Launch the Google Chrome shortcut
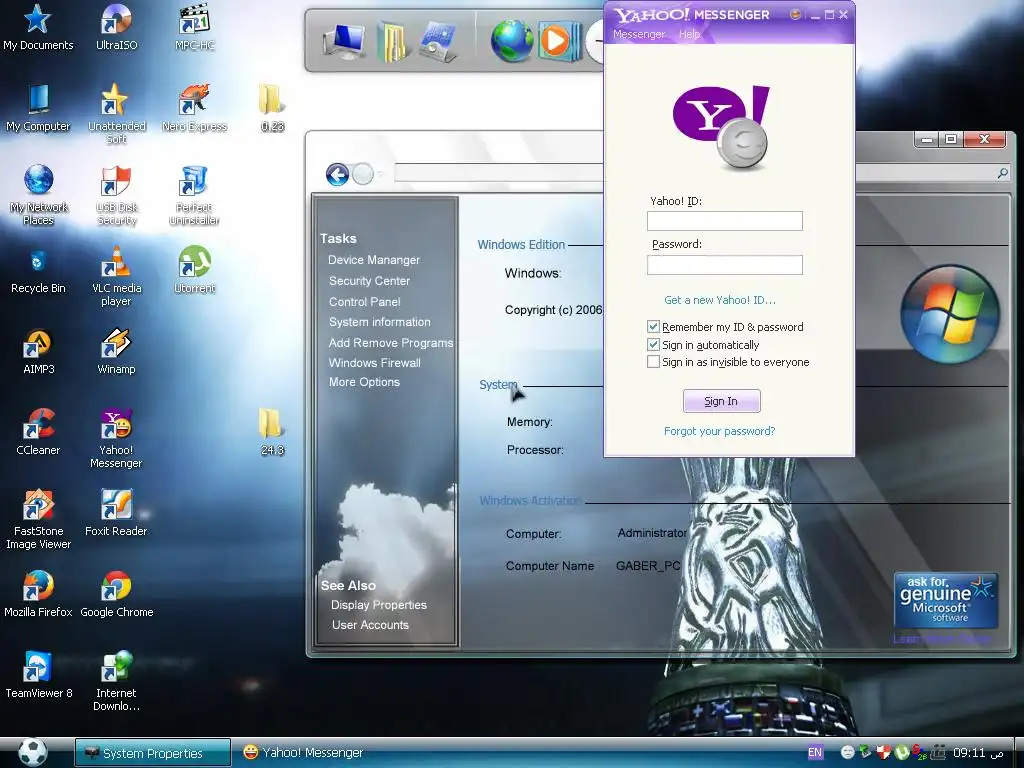 [x=116, y=594]
